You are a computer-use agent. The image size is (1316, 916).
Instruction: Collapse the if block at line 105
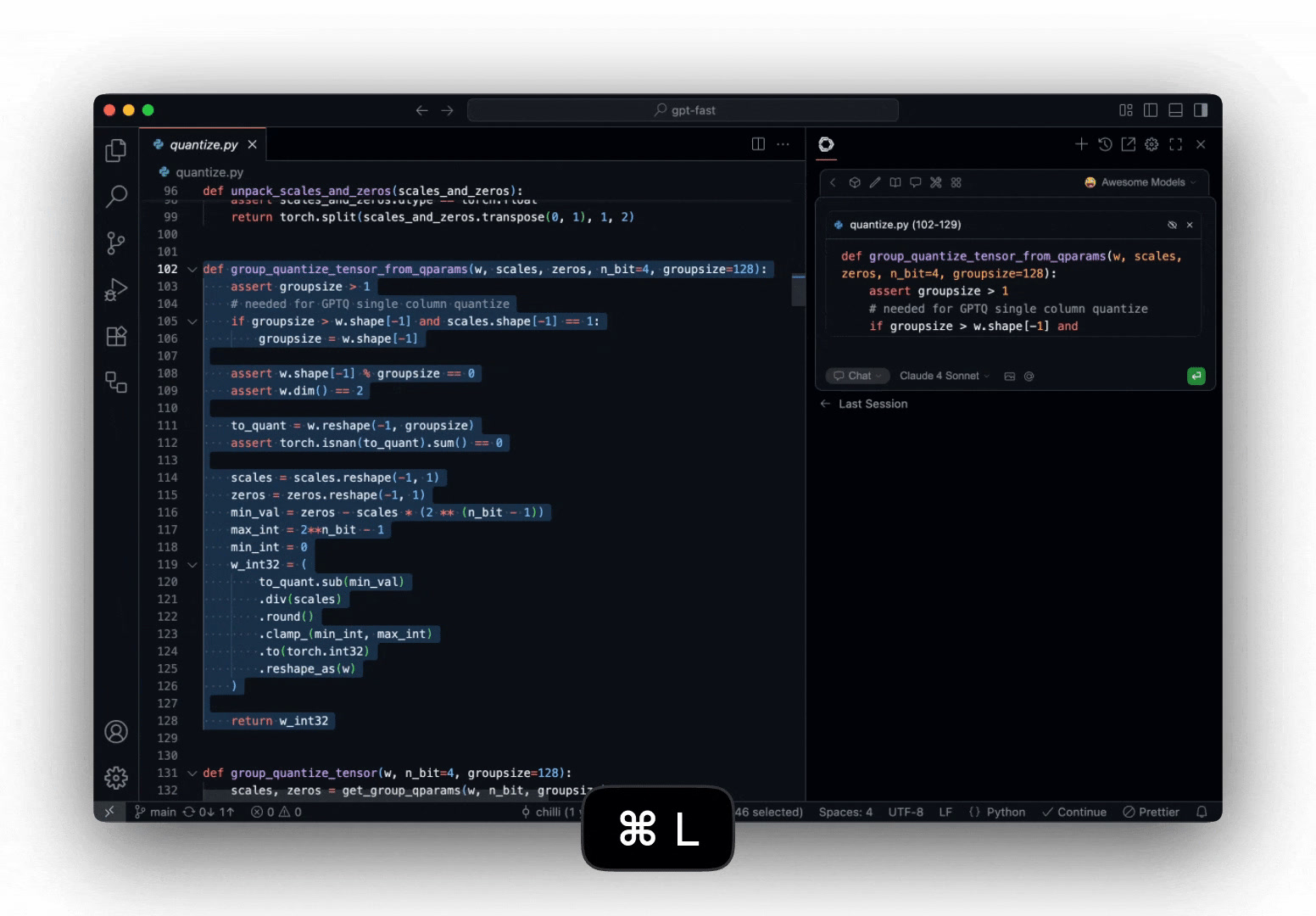point(192,321)
